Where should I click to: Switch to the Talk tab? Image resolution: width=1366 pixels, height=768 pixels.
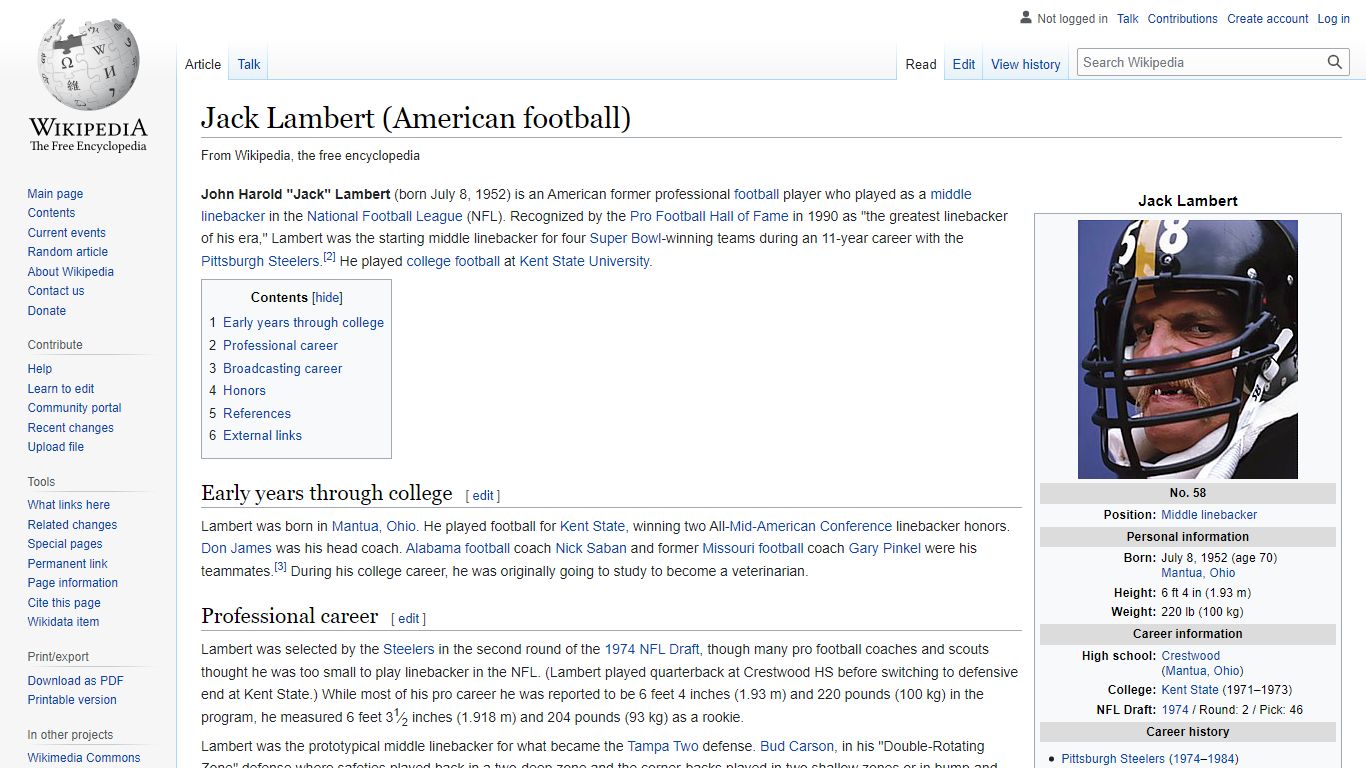click(x=249, y=64)
